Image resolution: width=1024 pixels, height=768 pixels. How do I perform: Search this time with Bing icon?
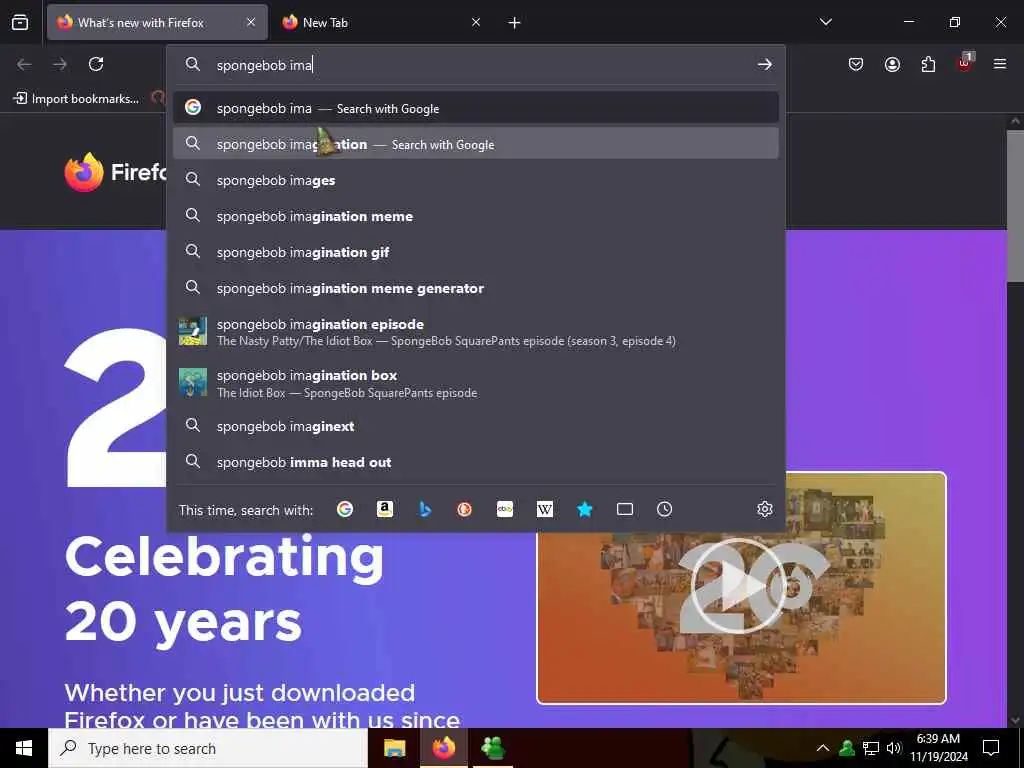click(425, 509)
